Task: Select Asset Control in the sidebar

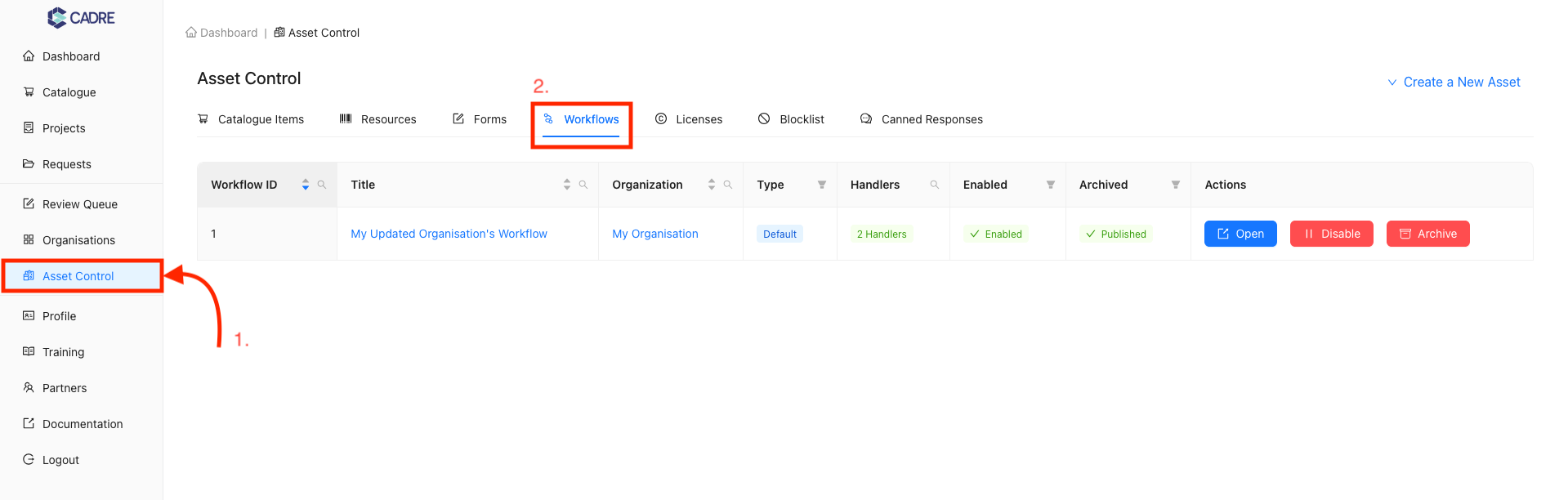Action: click(81, 276)
